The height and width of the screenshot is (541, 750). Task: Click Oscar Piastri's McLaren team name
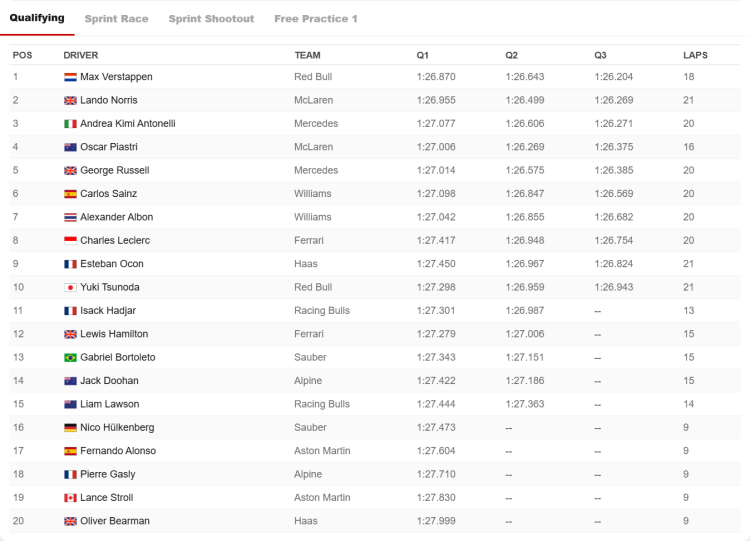pyautogui.click(x=313, y=147)
